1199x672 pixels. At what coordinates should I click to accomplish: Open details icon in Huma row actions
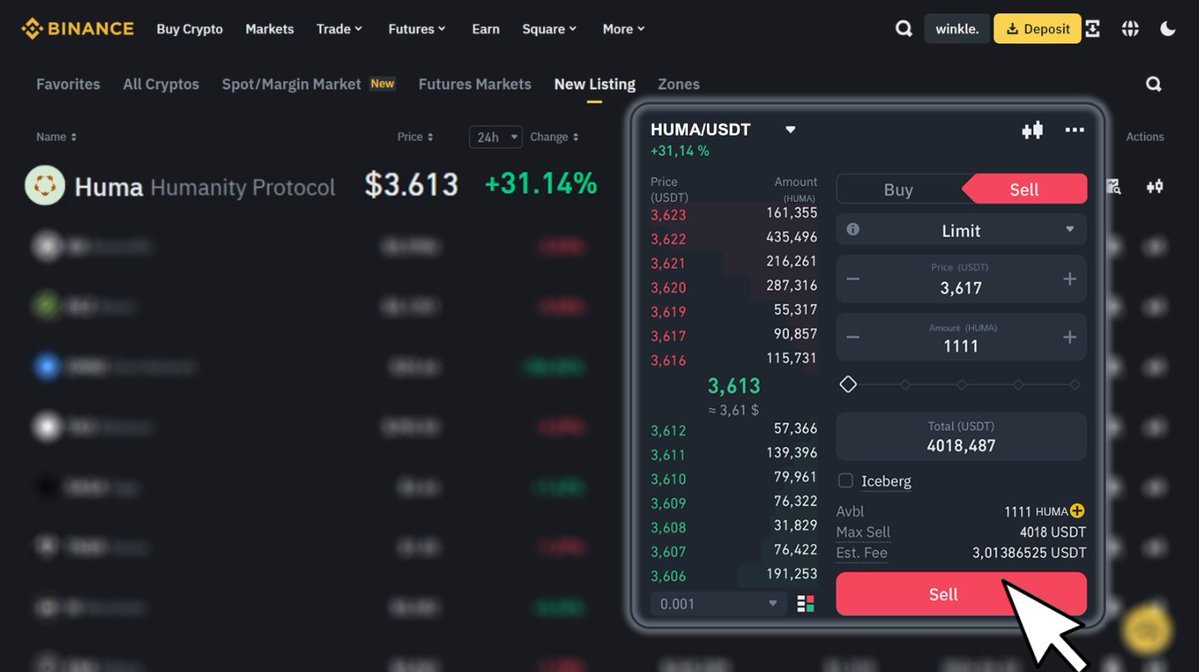[x=1113, y=187]
